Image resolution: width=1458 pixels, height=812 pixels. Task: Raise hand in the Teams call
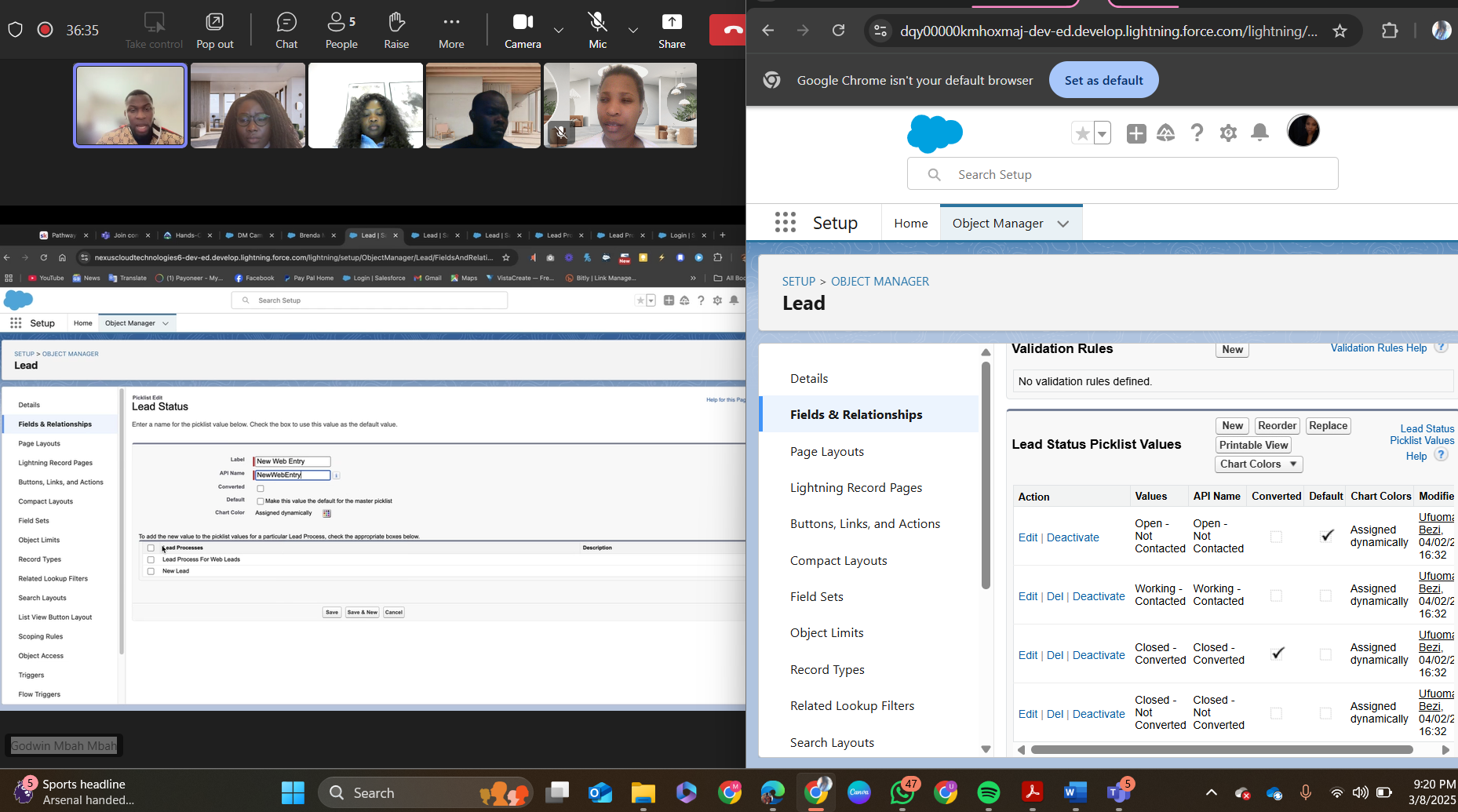click(x=396, y=30)
